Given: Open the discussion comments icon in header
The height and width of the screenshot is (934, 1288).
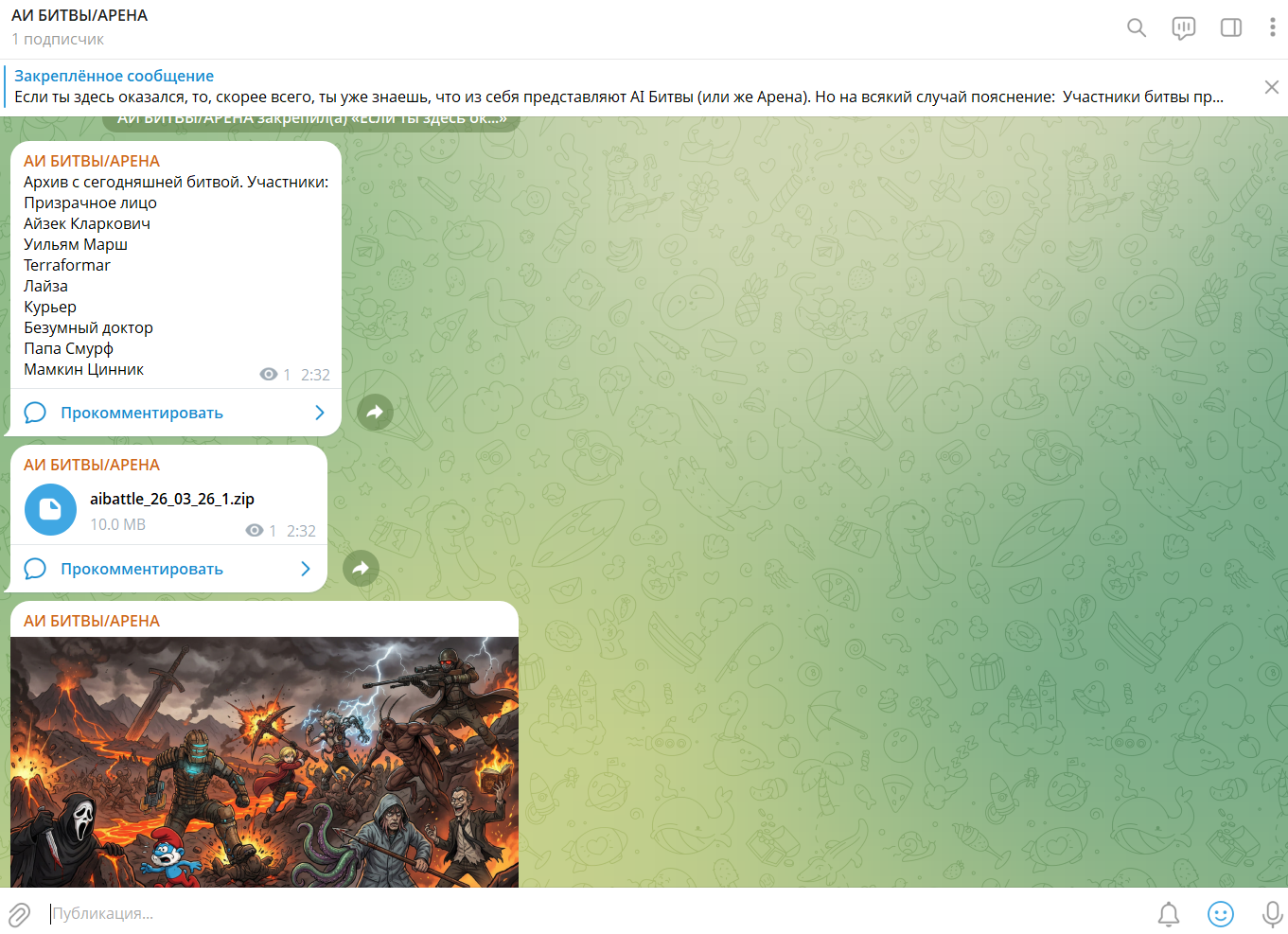Looking at the screenshot, I should tap(1183, 27).
